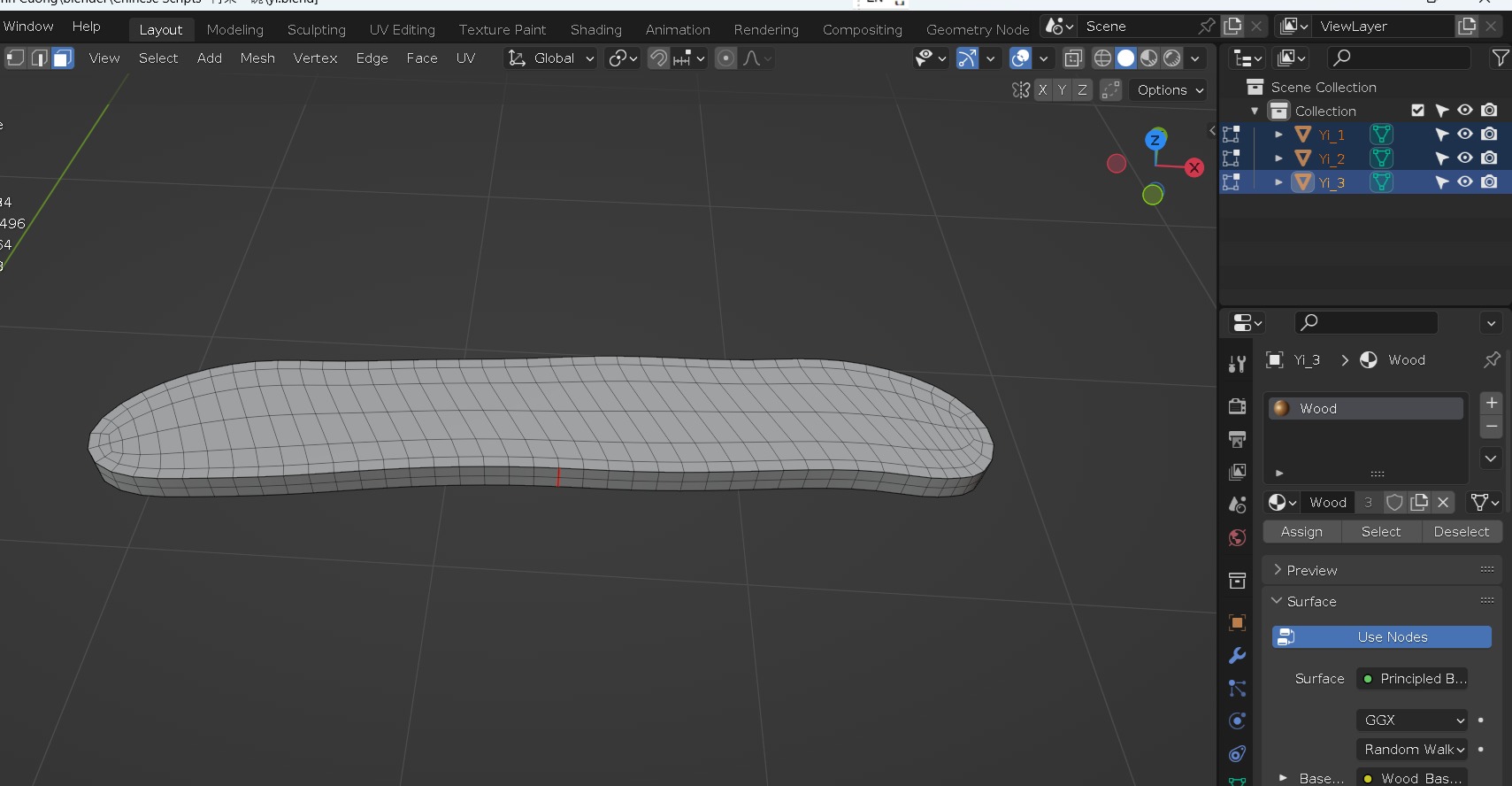Toggle viewport gizmos
Image resolution: width=1512 pixels, height=786 pixels.
tap(967, 58)
